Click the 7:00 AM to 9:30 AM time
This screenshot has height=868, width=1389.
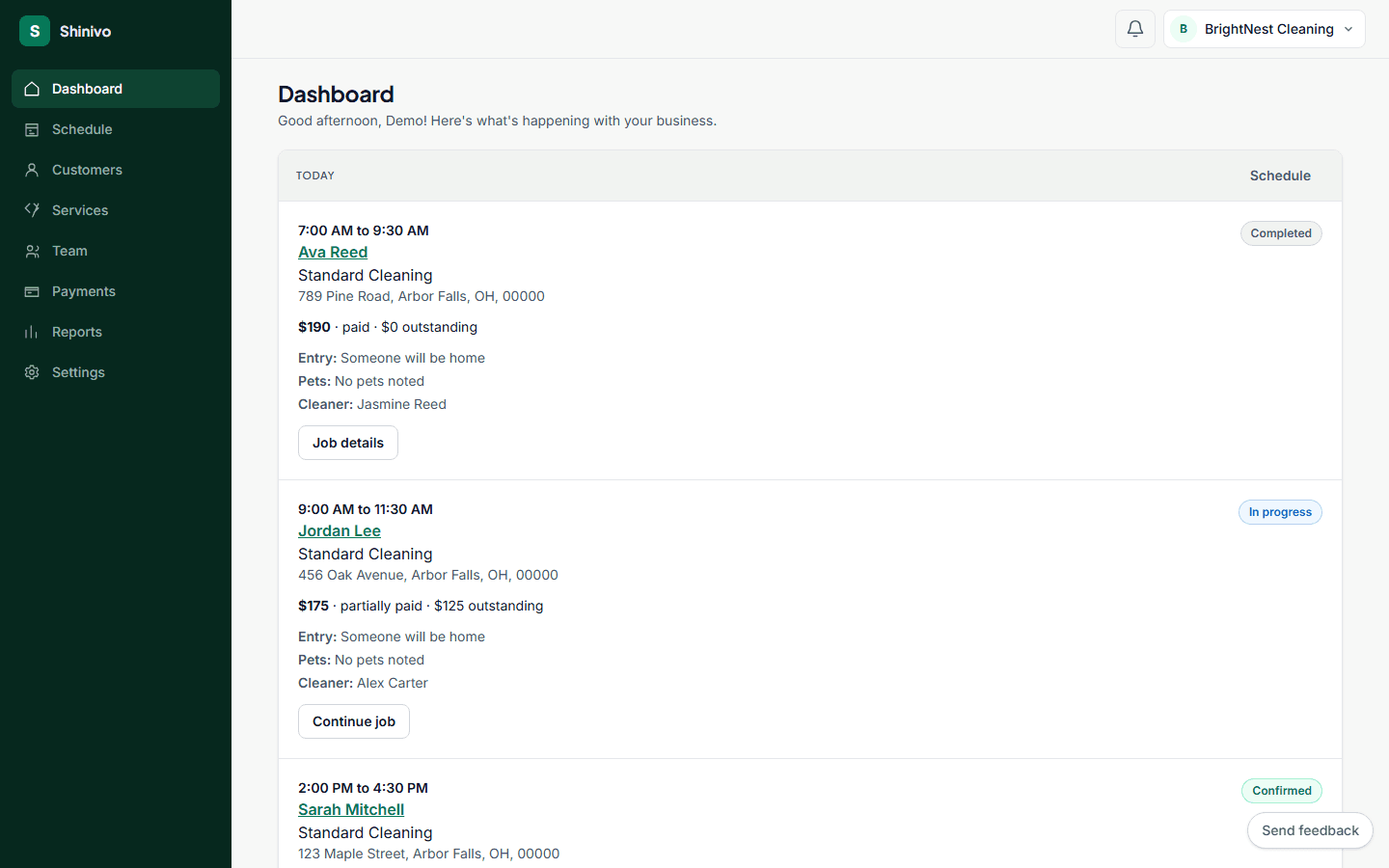[x=364, y=231]
